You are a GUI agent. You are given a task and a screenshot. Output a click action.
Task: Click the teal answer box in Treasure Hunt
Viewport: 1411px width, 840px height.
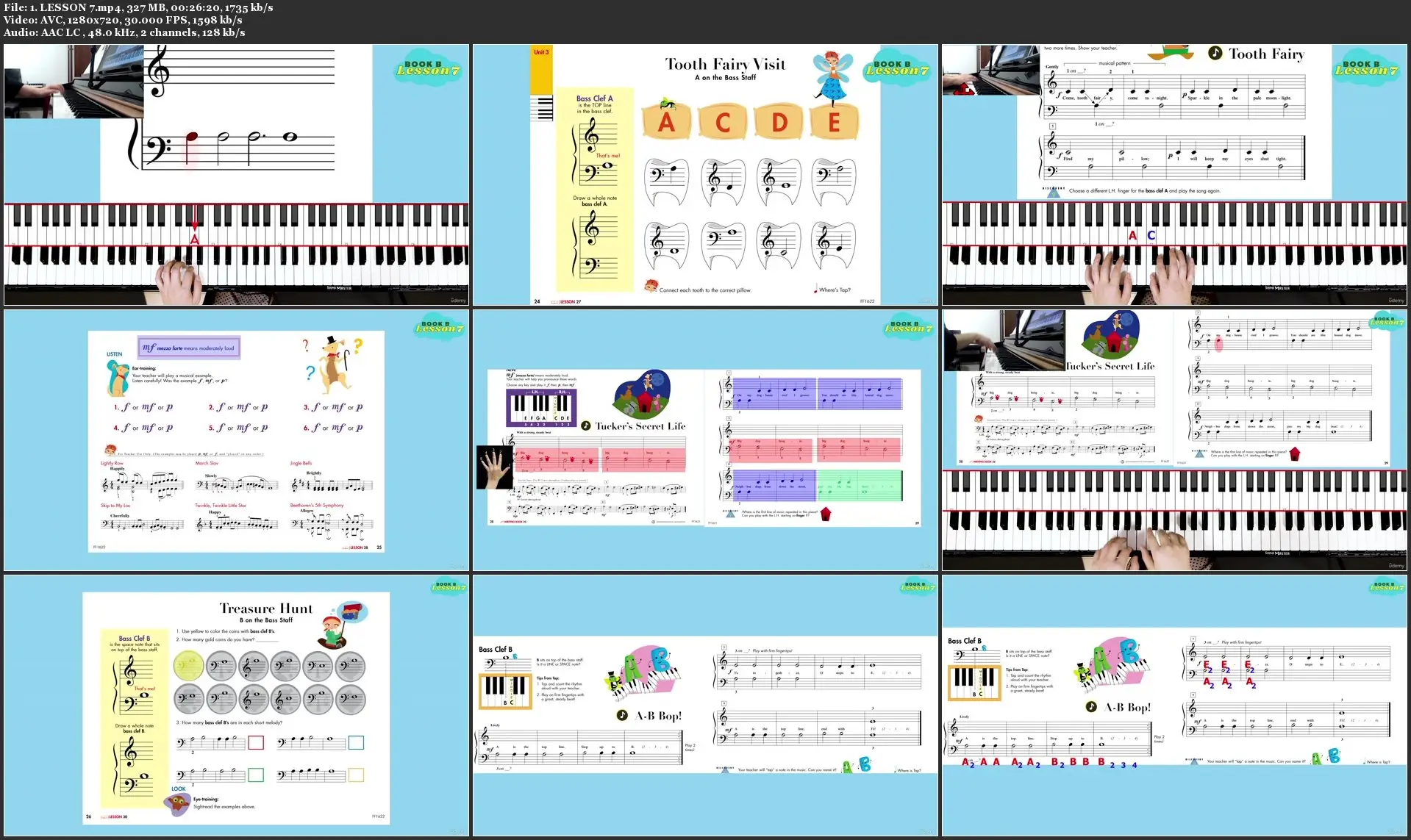[x=356, y=742]
